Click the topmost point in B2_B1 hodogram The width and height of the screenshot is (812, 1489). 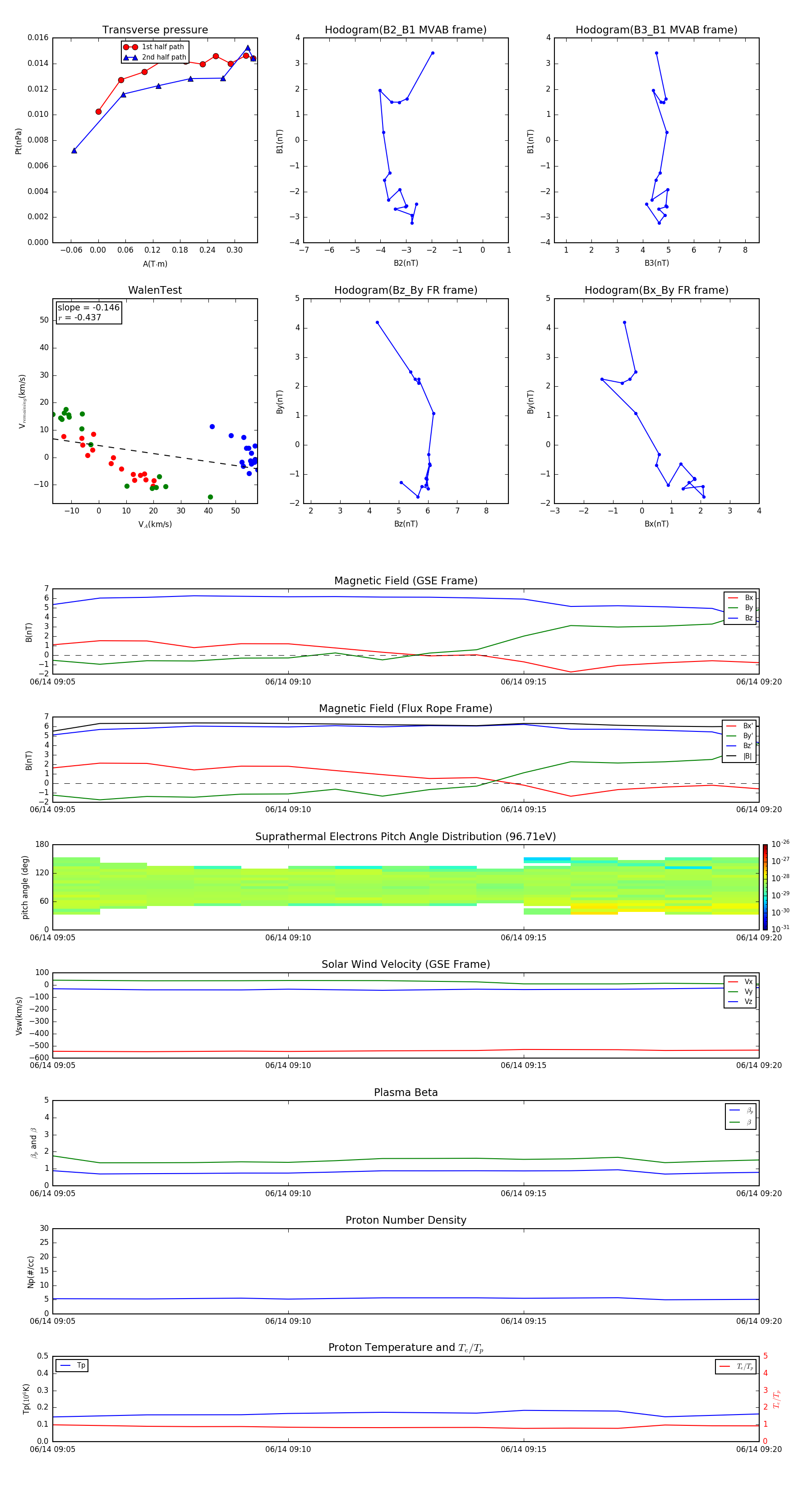[432, 53]
